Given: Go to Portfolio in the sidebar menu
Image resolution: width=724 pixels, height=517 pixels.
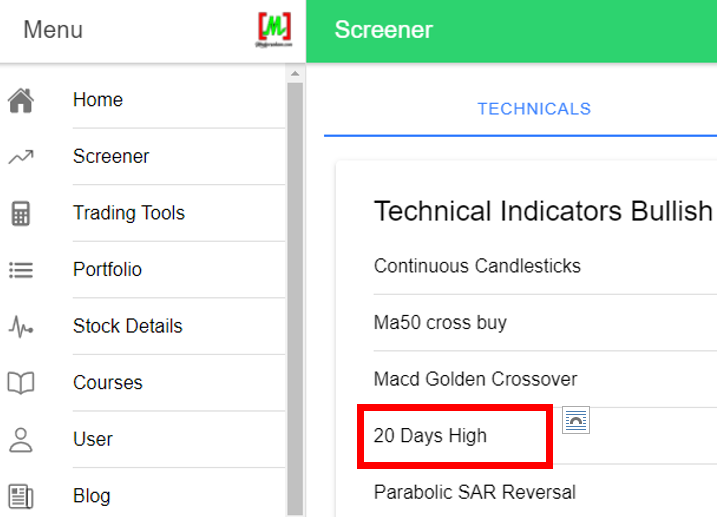Looking at the screenshot, I should 107,270.
